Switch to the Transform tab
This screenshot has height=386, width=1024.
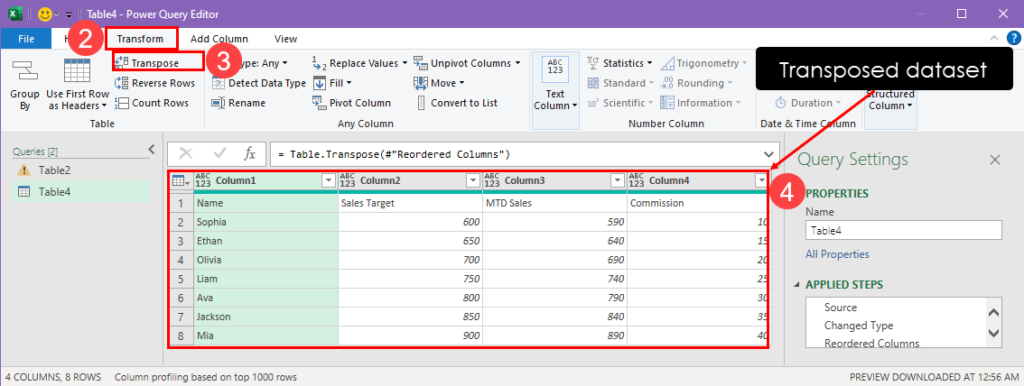(x=140, y=39)
